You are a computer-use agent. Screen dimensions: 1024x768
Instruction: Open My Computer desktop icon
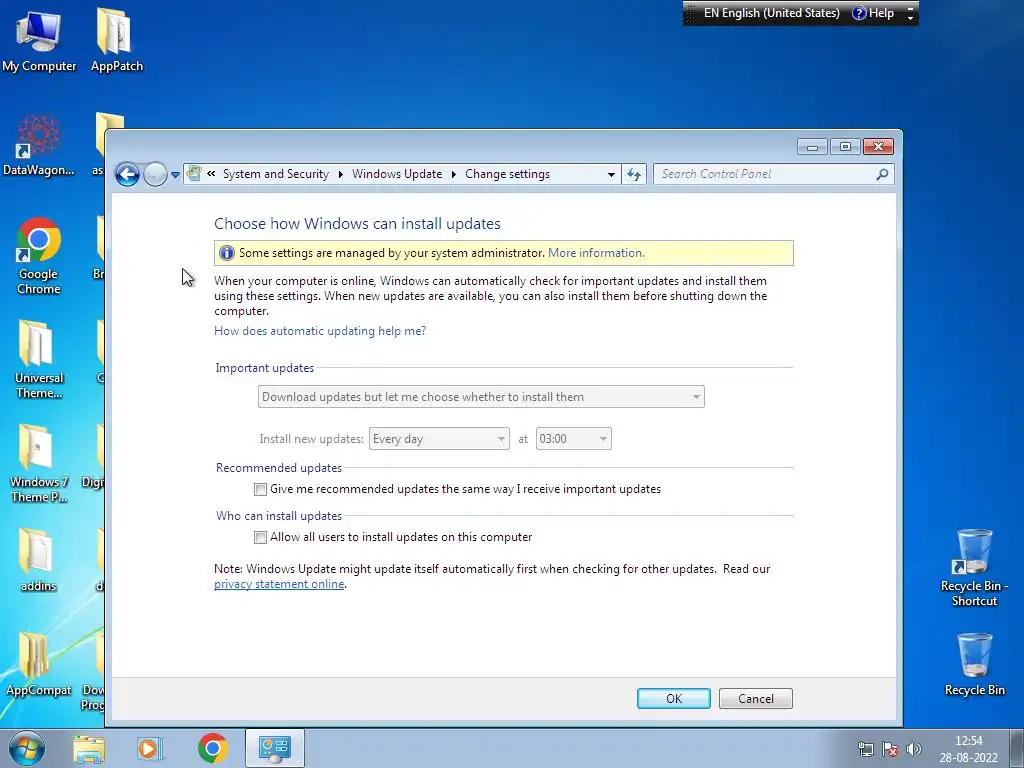tap(39, 40)
